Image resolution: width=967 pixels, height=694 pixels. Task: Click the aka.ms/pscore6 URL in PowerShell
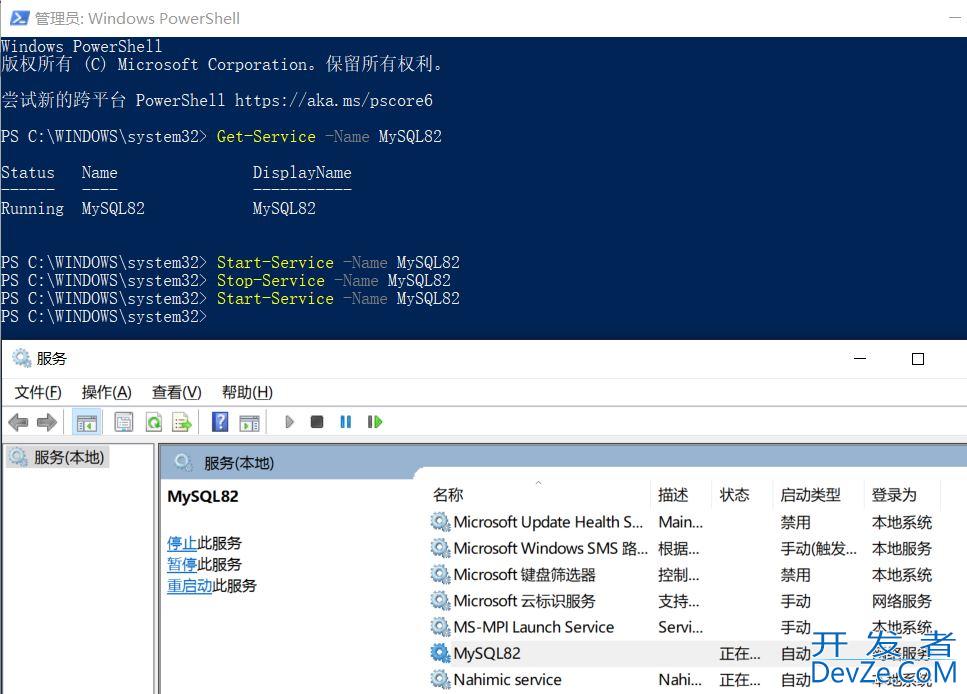pyautogui.click(x=334, y=101)
